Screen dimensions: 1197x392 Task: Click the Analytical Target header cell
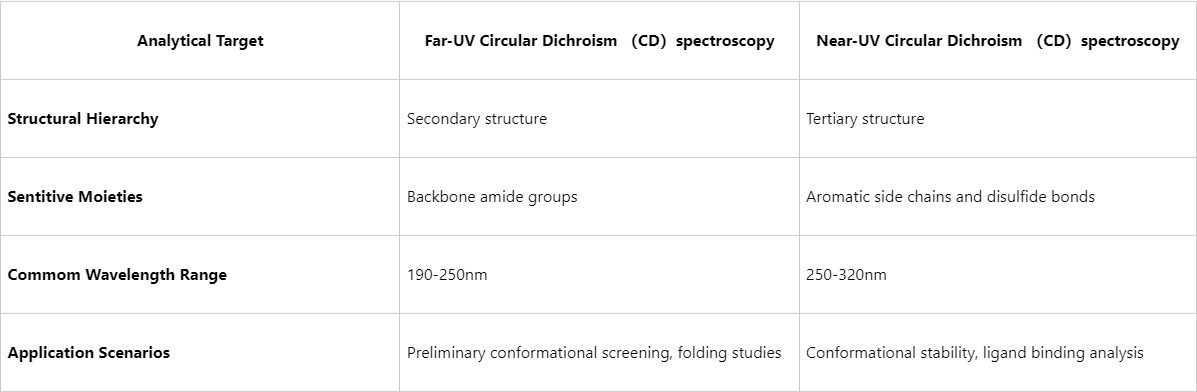click(200, 40)
